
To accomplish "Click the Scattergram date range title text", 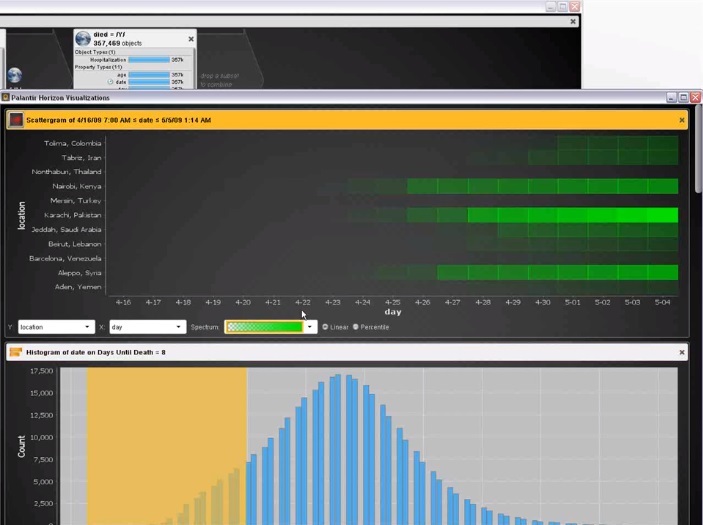I will (118, 120).
